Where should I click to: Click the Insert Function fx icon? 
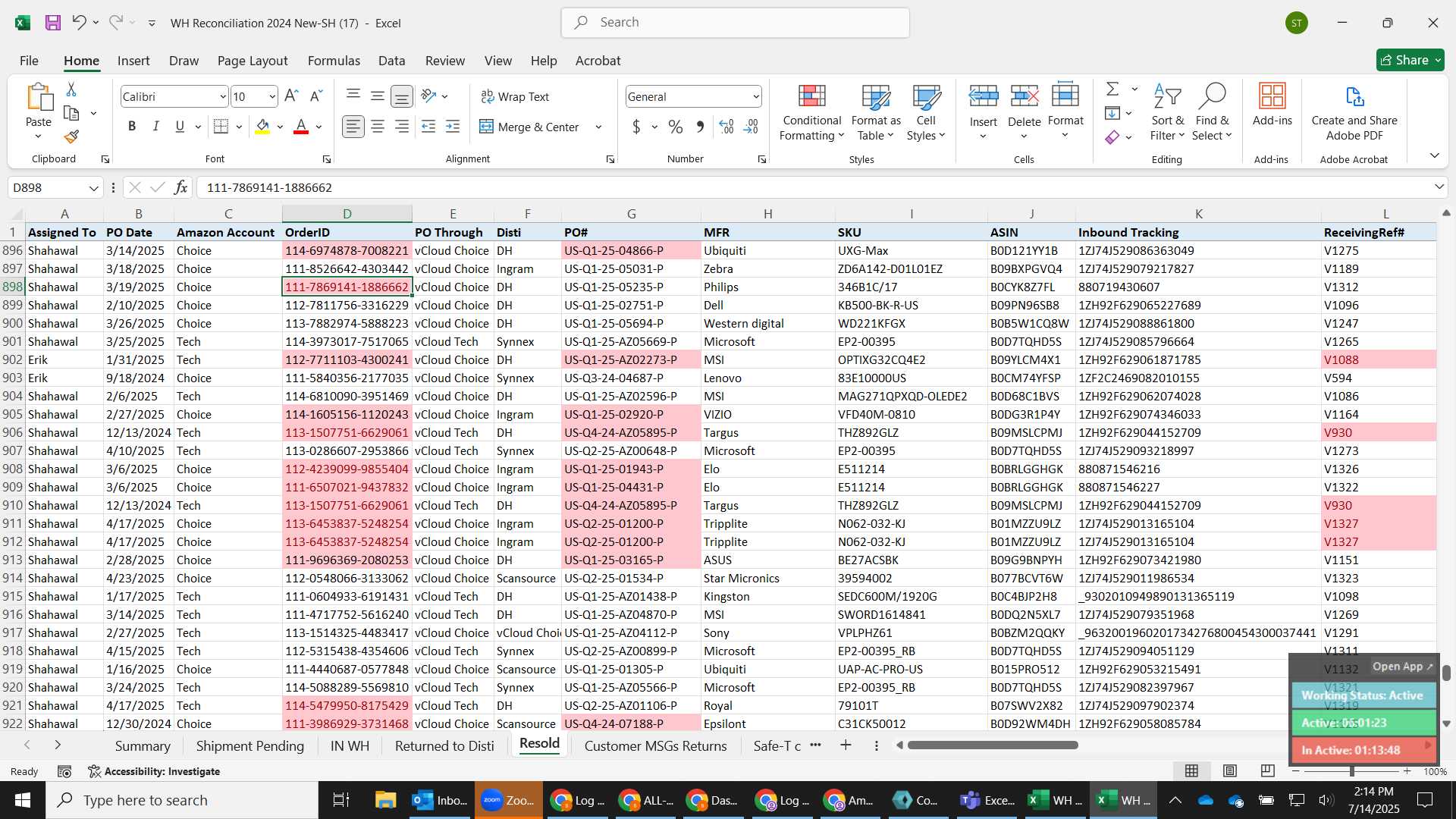[180, 187]
